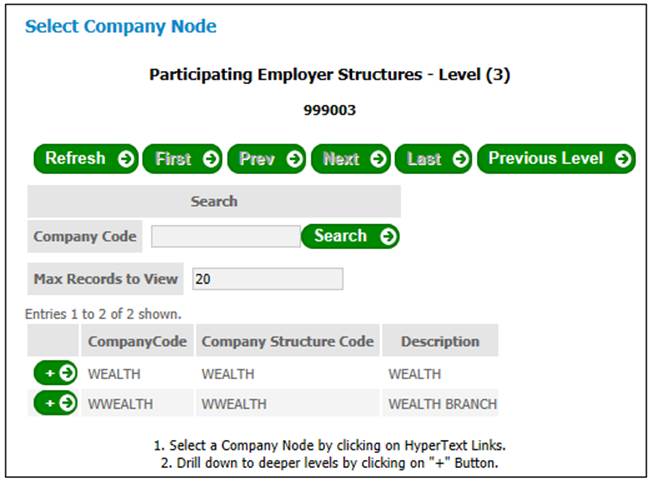
Task: Focus the Company Code input field
Action: (225, 237)
